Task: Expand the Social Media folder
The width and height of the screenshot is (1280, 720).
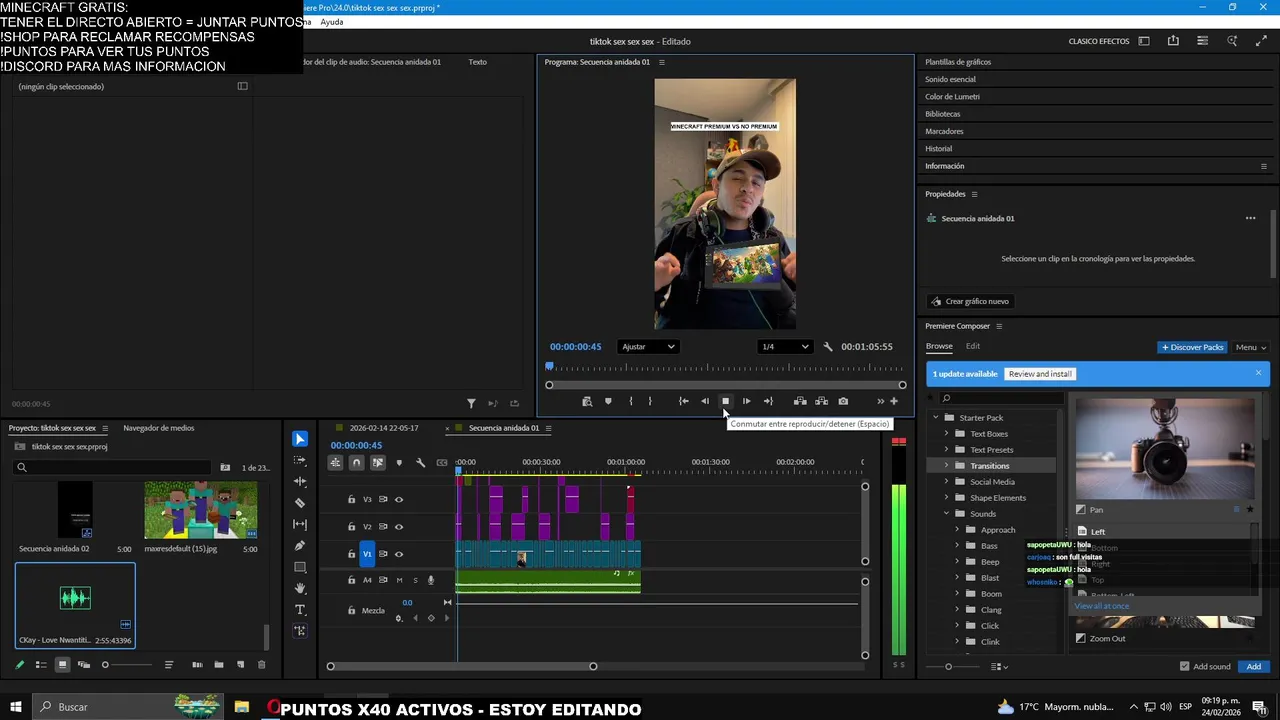Action: coord(946,481)
